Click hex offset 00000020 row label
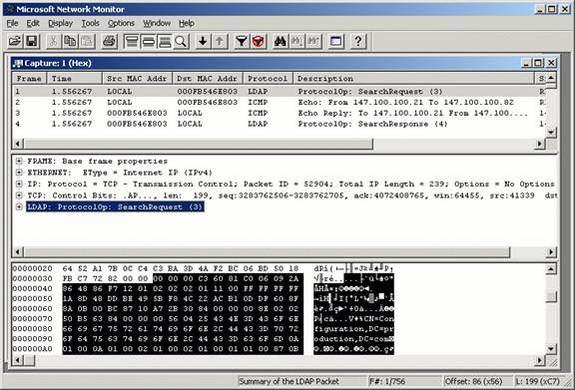The image size is (575, 390). coord(32,268)
